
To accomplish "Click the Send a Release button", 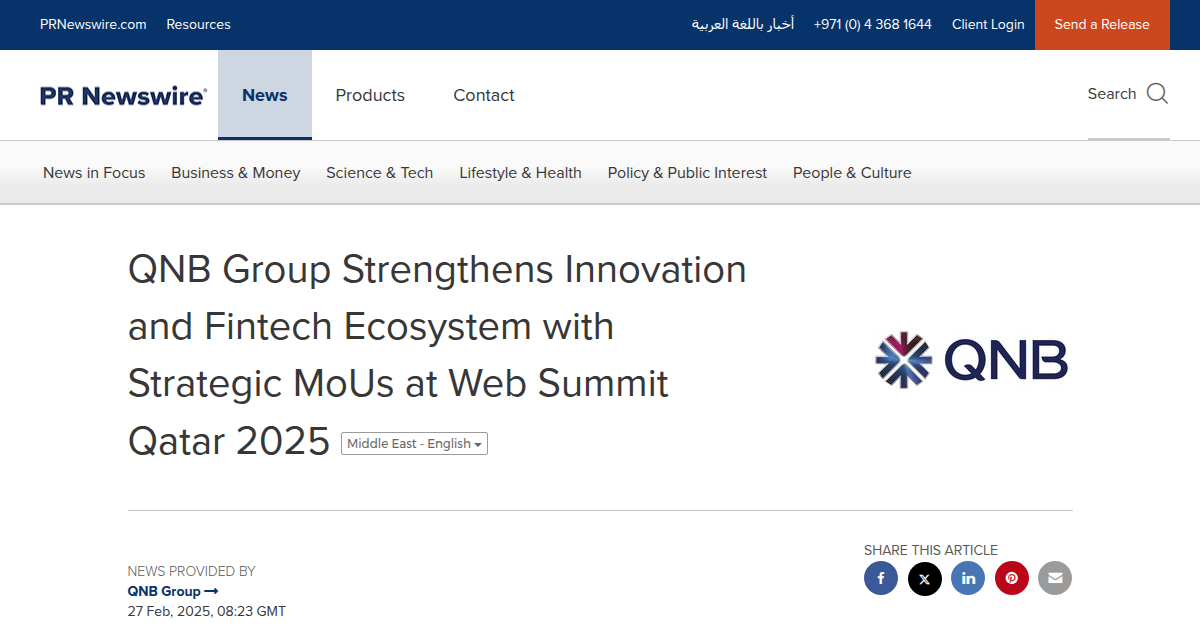I will coord(1102,24).
